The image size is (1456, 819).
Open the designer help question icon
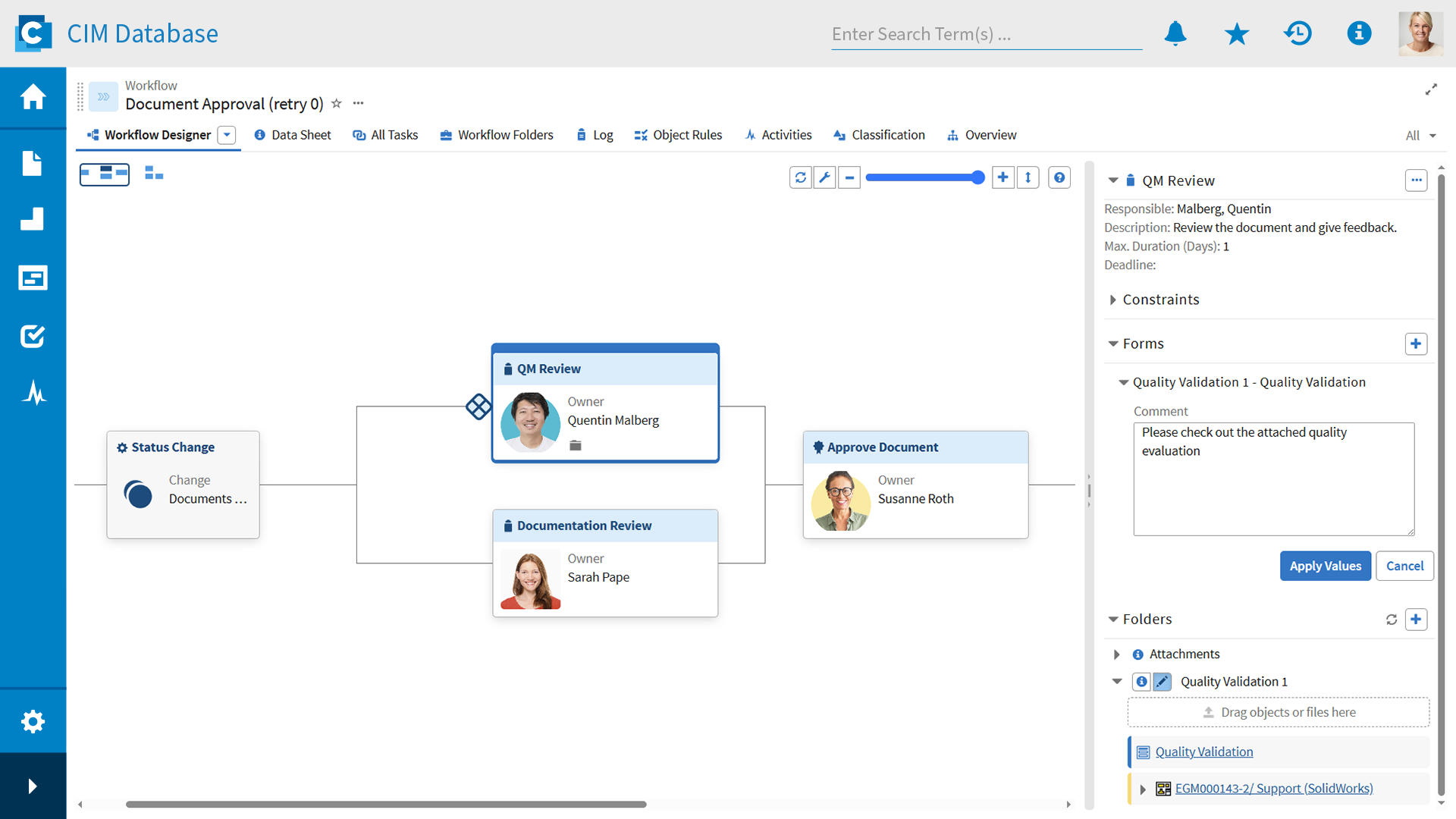click(1059, 177)
